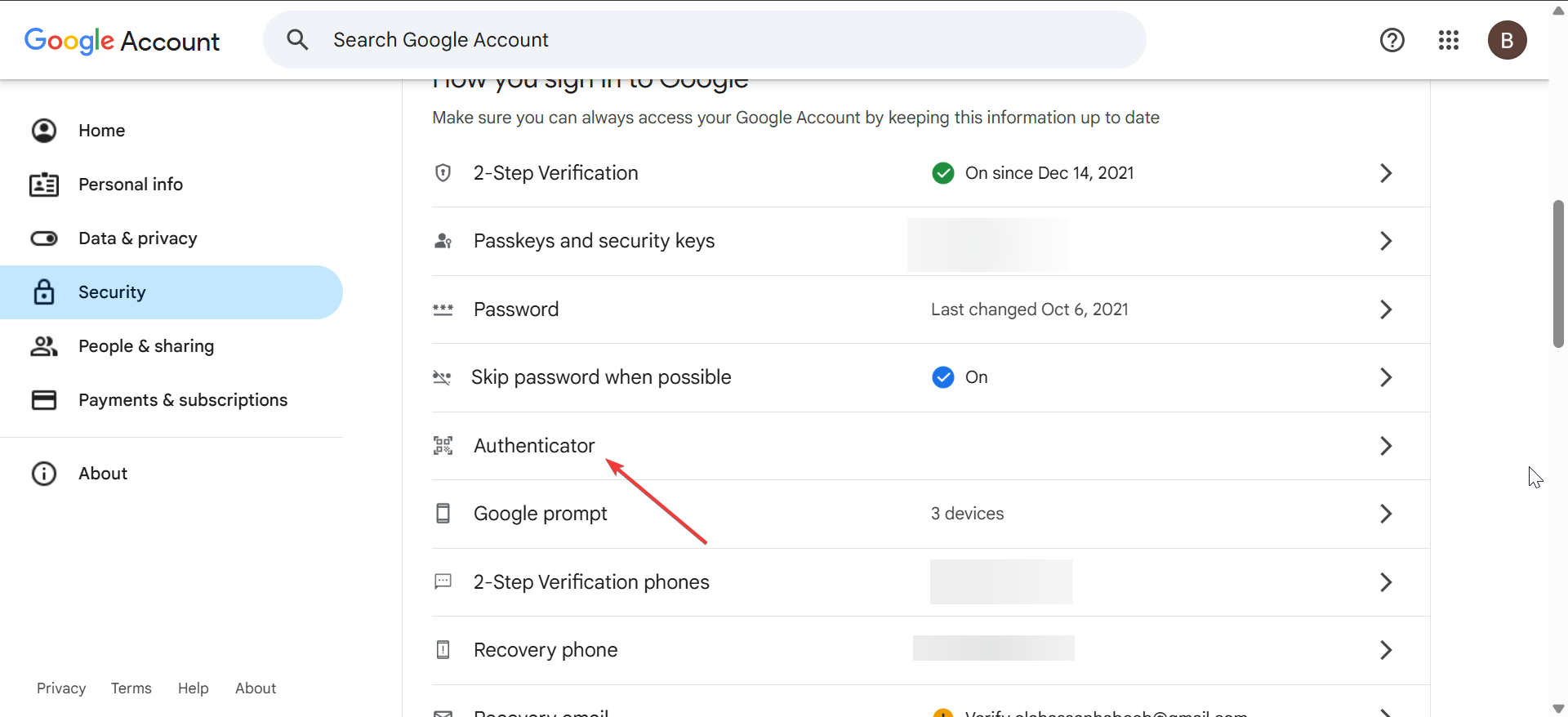The image size is (1568, 717).
Task: Open the Google apps grid launcher
Action: 1448,40
